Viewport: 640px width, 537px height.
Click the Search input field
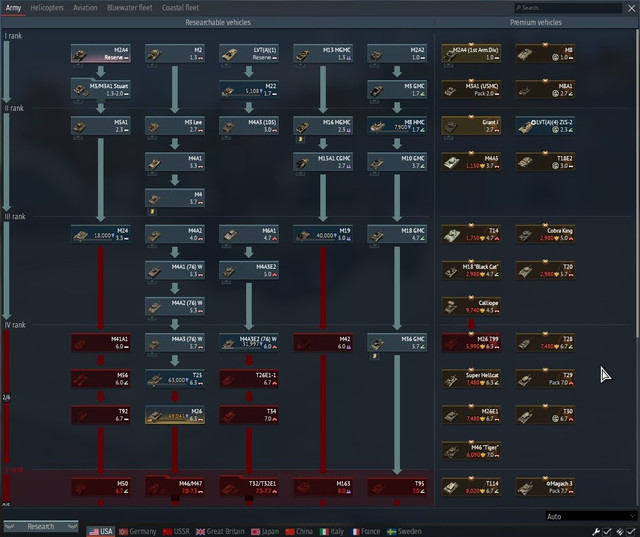[568, 8]
